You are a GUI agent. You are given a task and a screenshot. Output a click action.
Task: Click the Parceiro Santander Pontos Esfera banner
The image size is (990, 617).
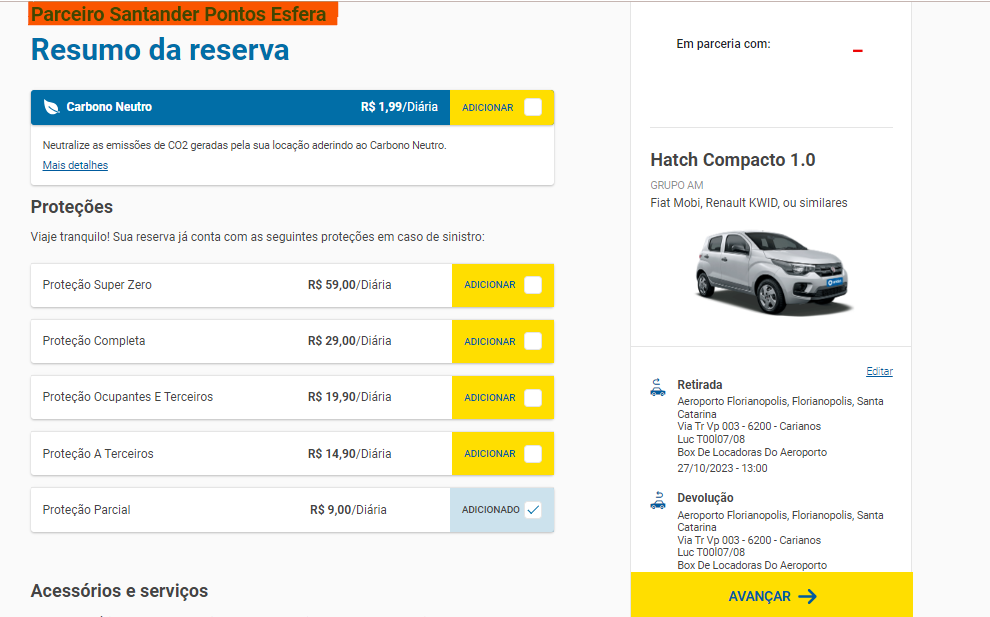(182, 14)
